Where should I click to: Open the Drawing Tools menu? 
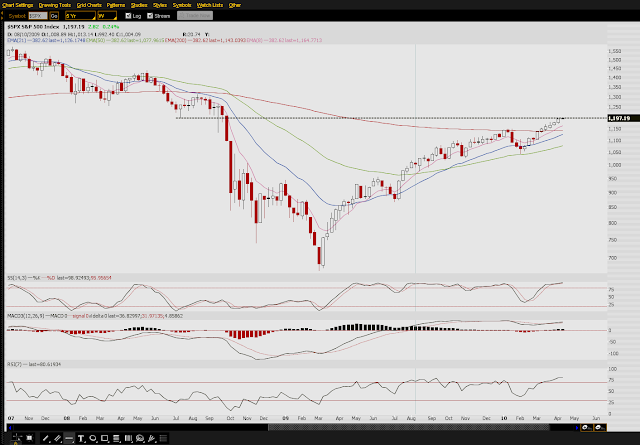coord(55,5)
